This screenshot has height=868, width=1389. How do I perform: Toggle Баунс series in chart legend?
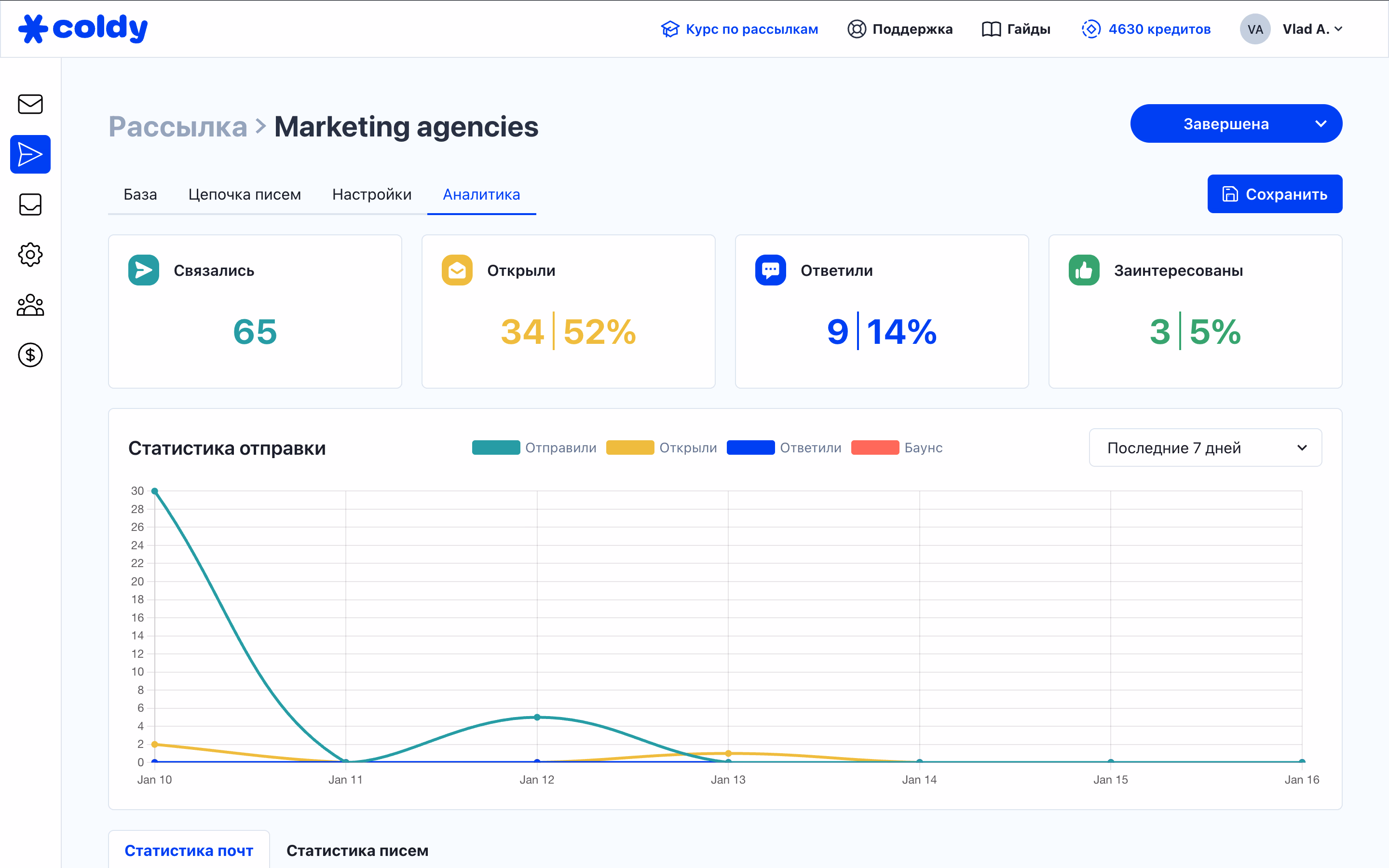[897, 448]
